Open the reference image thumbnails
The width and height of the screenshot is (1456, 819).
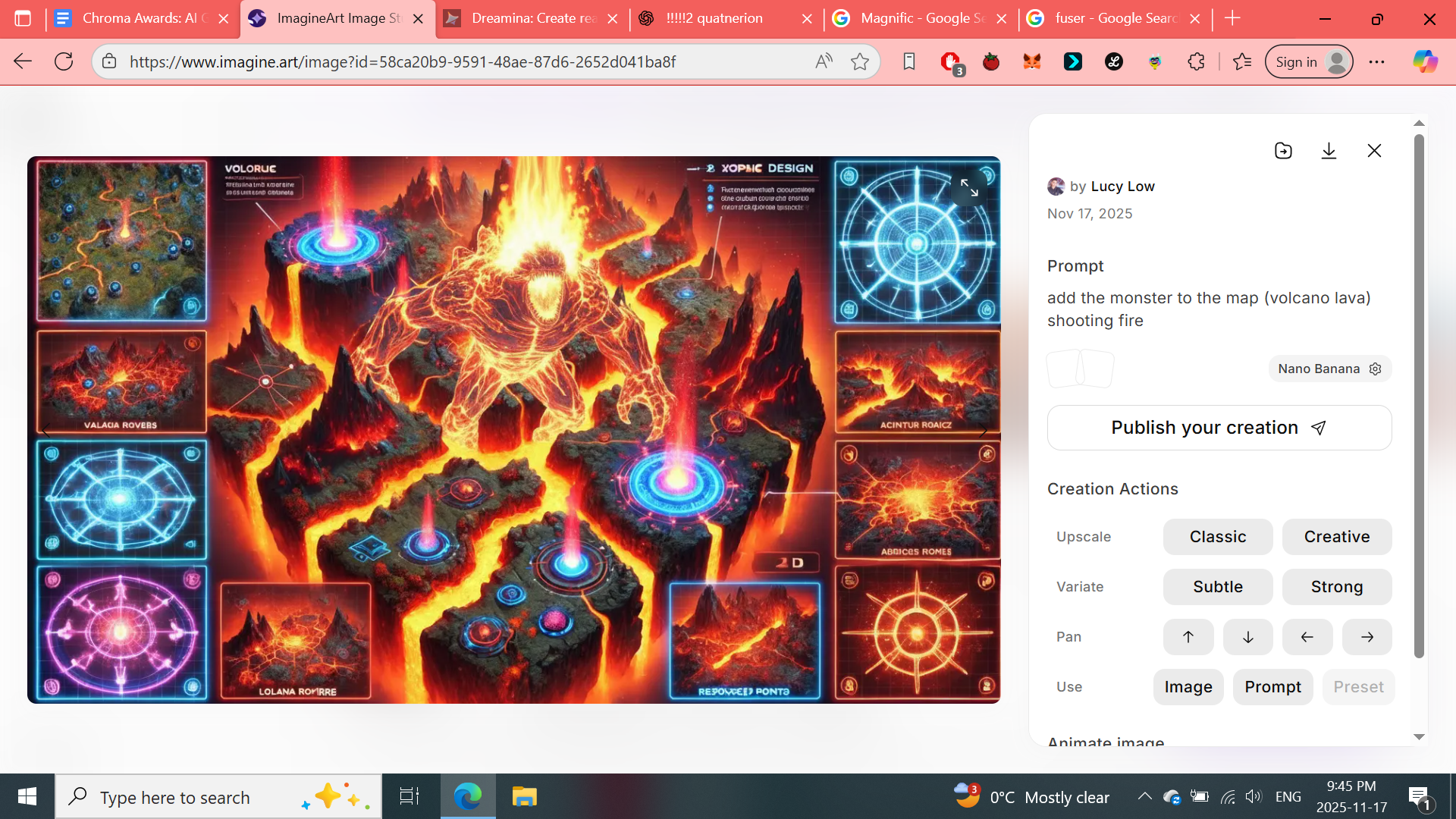pos(1080,369)
